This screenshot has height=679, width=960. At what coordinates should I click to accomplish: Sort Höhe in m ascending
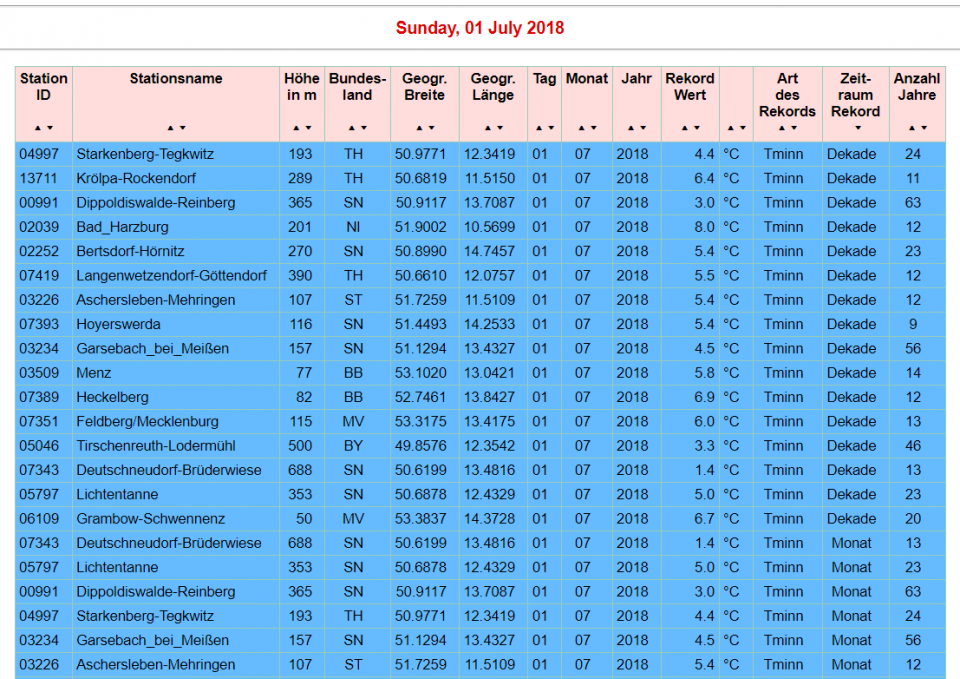tap(296, 128)
